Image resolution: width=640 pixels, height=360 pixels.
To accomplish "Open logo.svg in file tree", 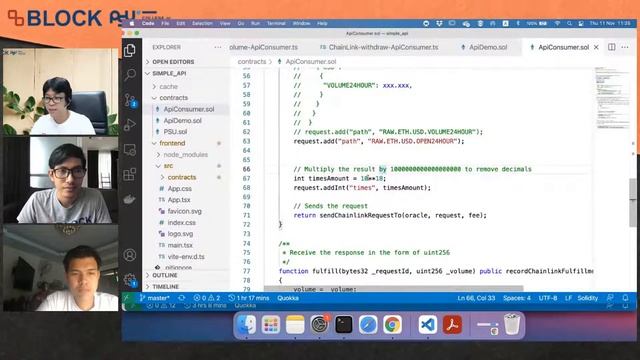I will pos(180,234).
